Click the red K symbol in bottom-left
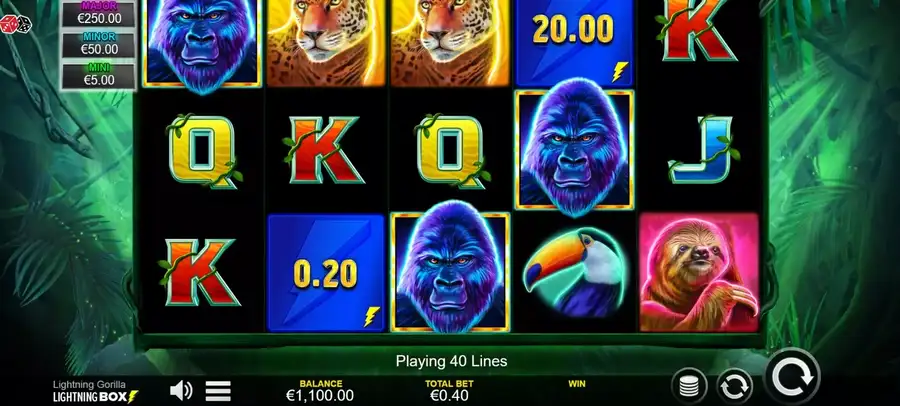The height and width of the screenshot is (406, 900). point(201,272)
